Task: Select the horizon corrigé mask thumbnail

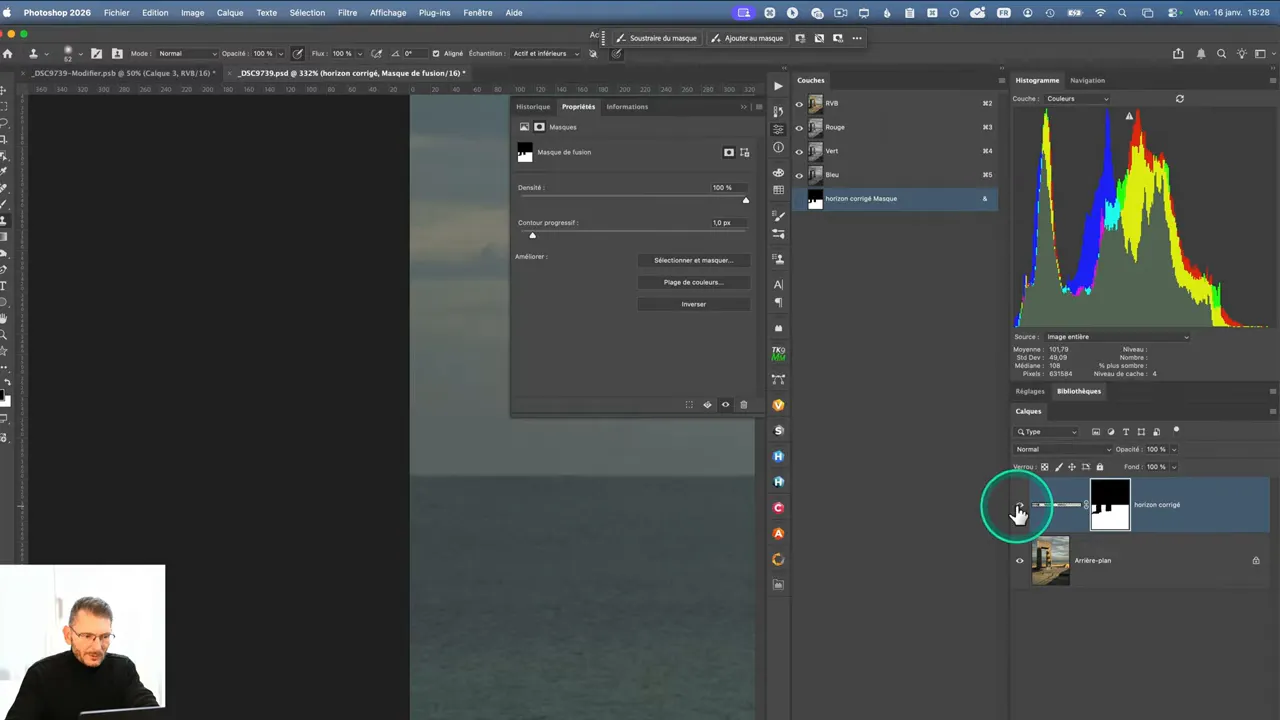Action: click(x=1110, y=504)
